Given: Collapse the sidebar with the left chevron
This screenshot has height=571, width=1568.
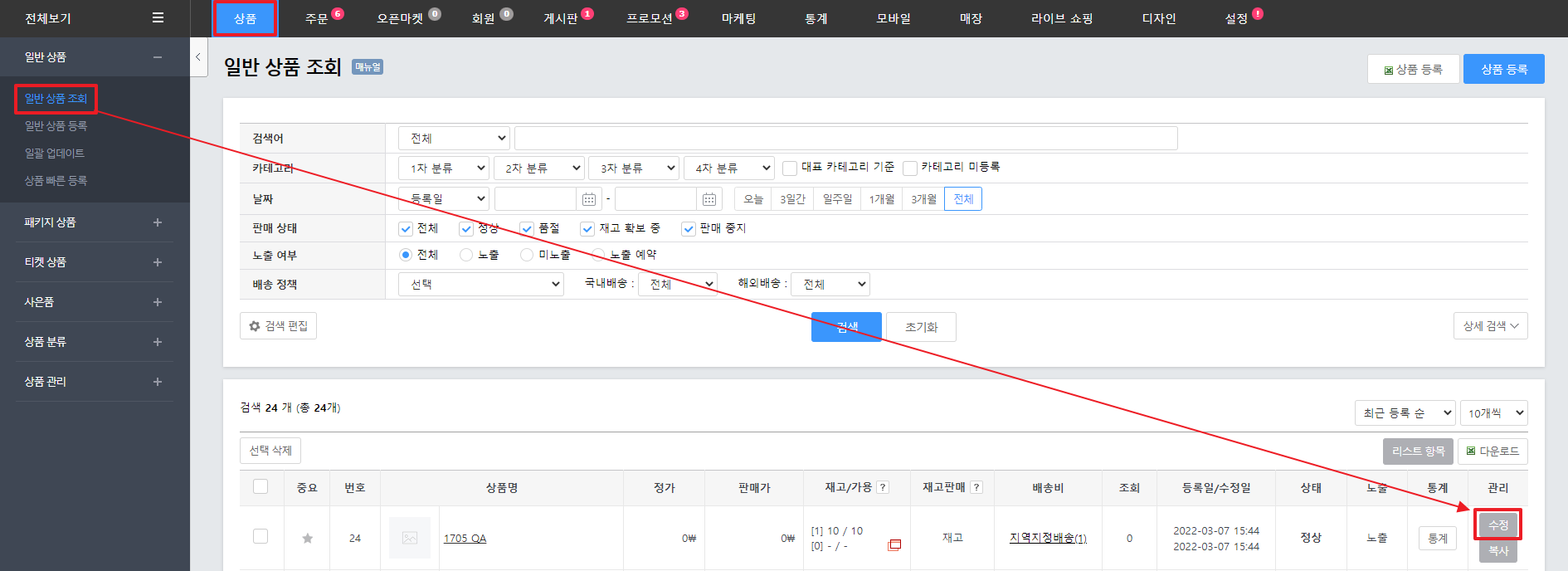Looking at the screenshot, I should [198, 57].
